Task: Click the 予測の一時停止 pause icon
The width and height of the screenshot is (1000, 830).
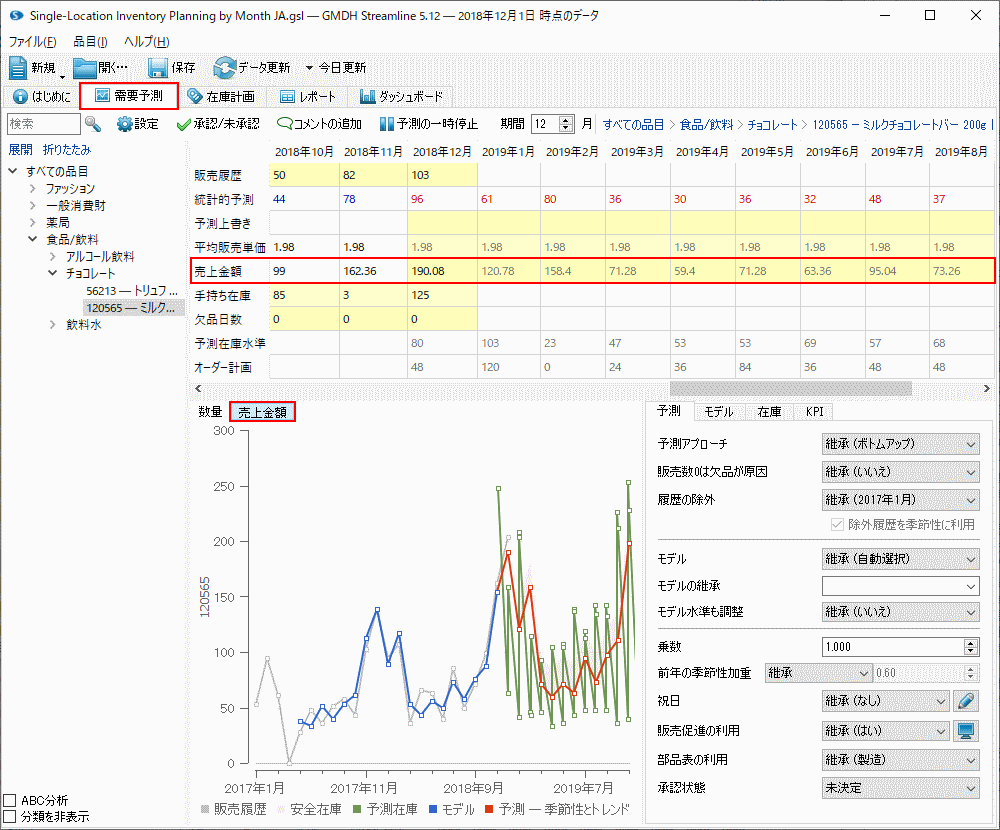Action: click(386, 124)
